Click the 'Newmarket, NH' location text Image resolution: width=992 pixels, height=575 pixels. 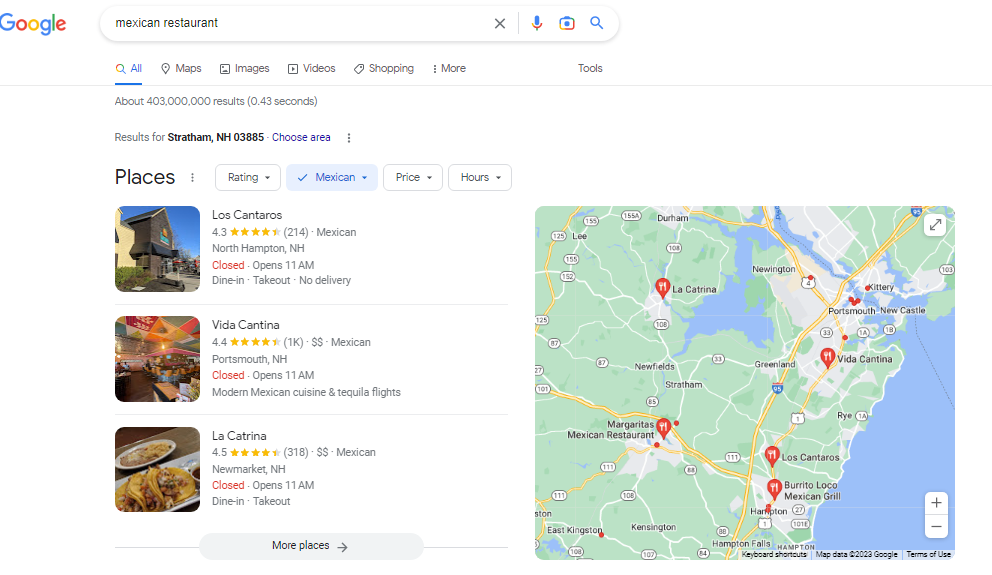pyautogui.click(x=249, y=469)
